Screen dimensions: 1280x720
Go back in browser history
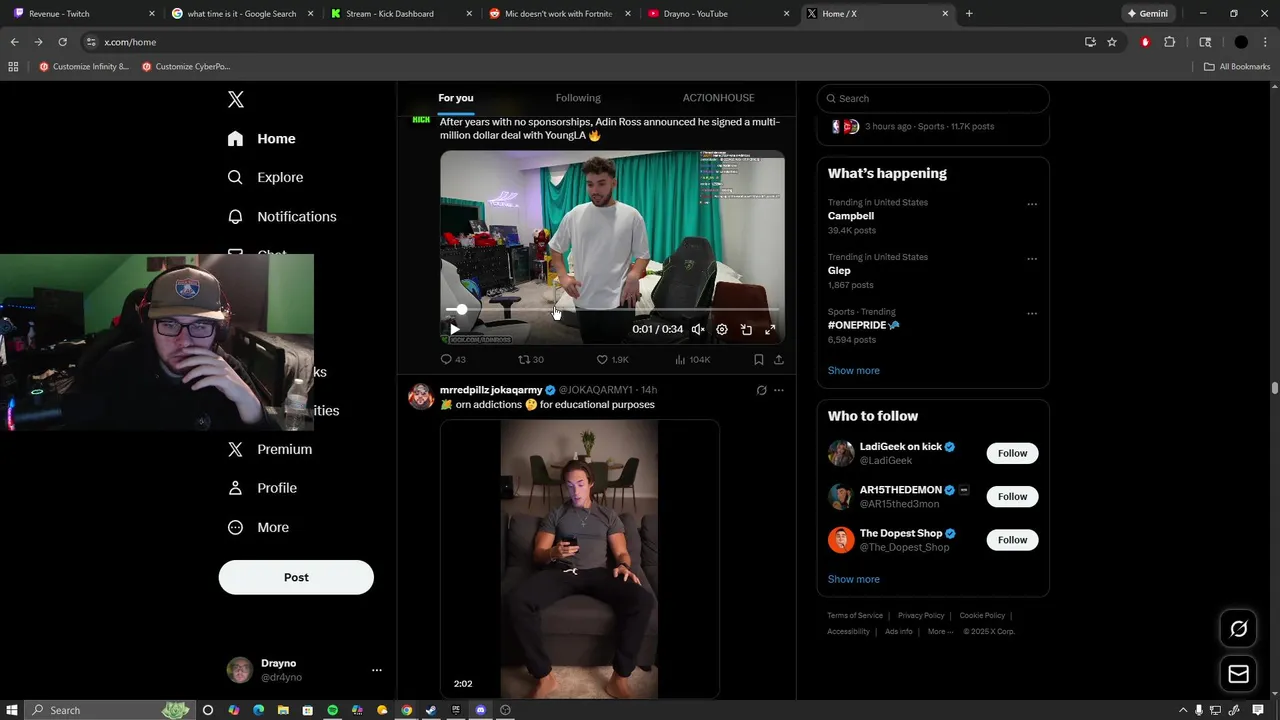[x=14, y=42]
